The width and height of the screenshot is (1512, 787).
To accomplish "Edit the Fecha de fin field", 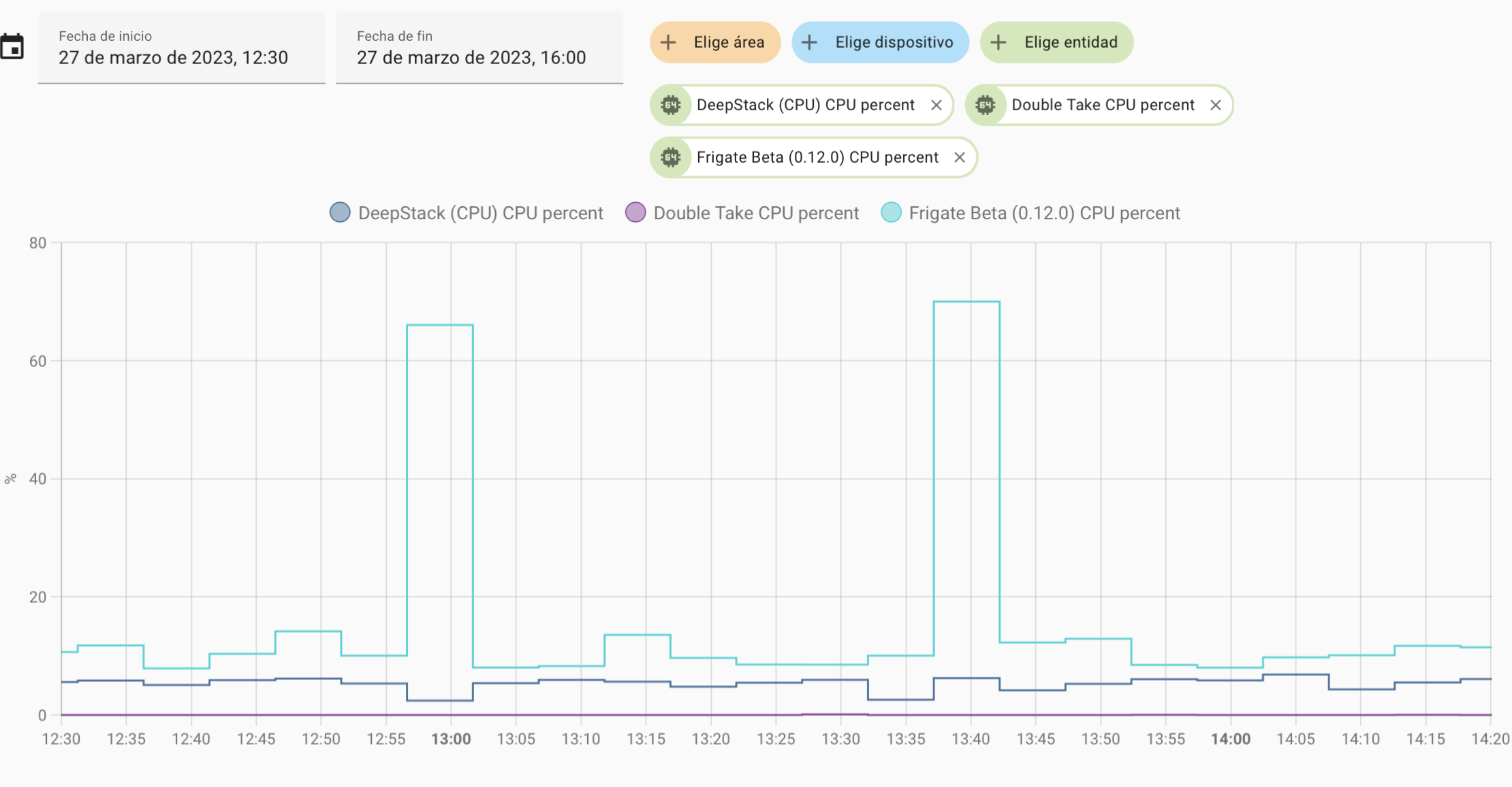I will [x=479, y=48].
